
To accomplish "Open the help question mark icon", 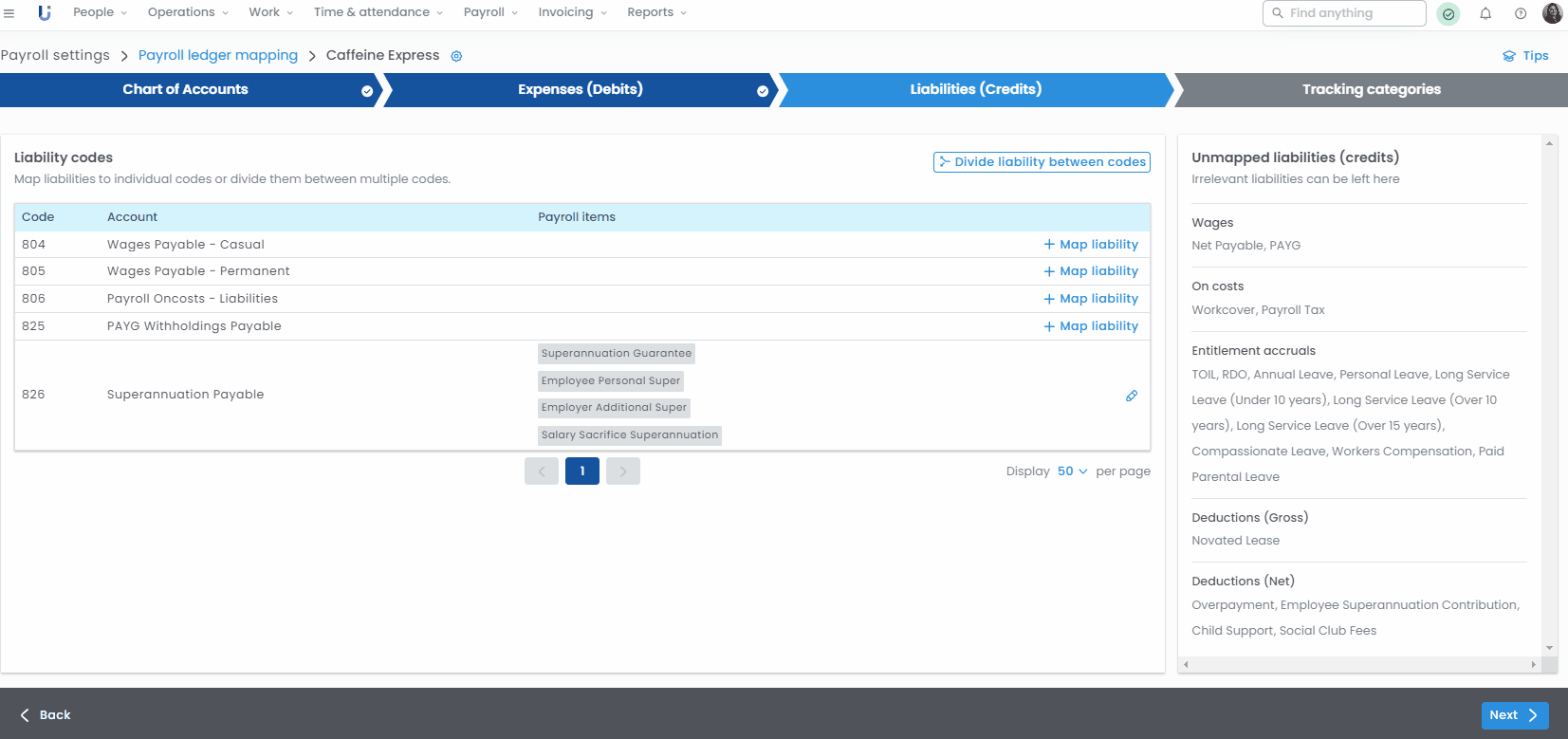I will tap(1521, 13).
